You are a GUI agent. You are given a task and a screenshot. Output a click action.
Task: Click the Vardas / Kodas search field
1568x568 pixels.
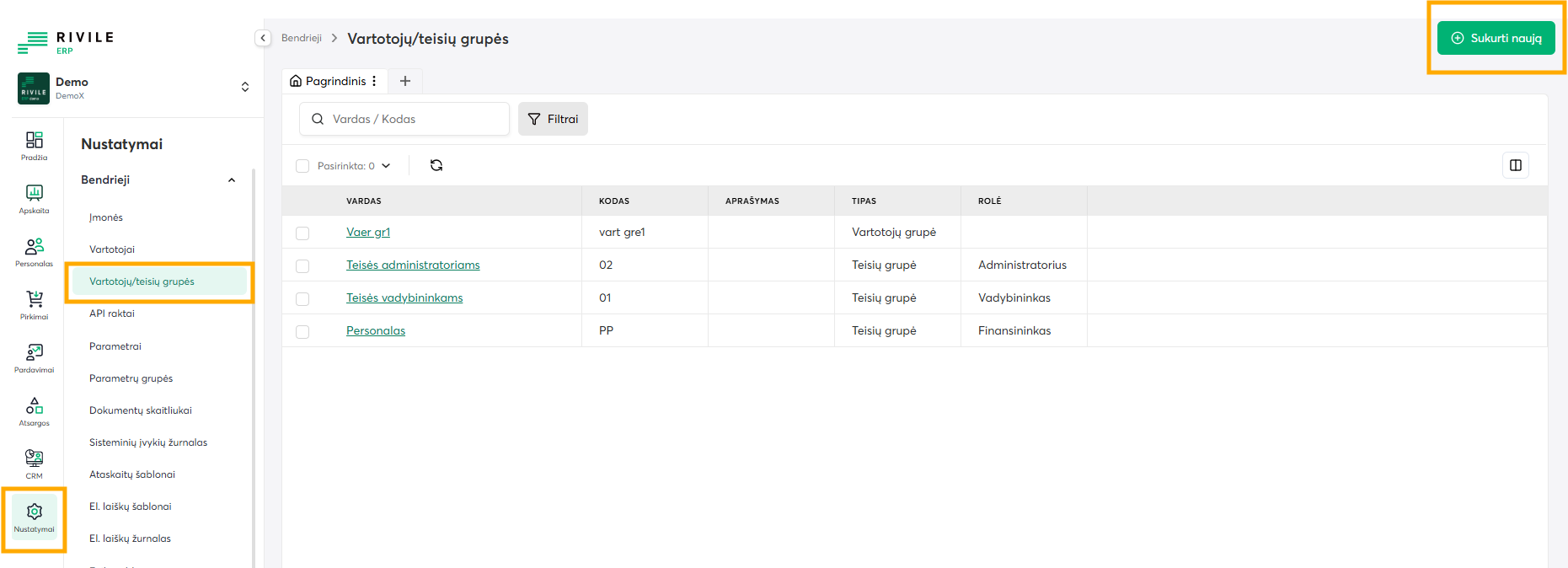pos(413,119)
